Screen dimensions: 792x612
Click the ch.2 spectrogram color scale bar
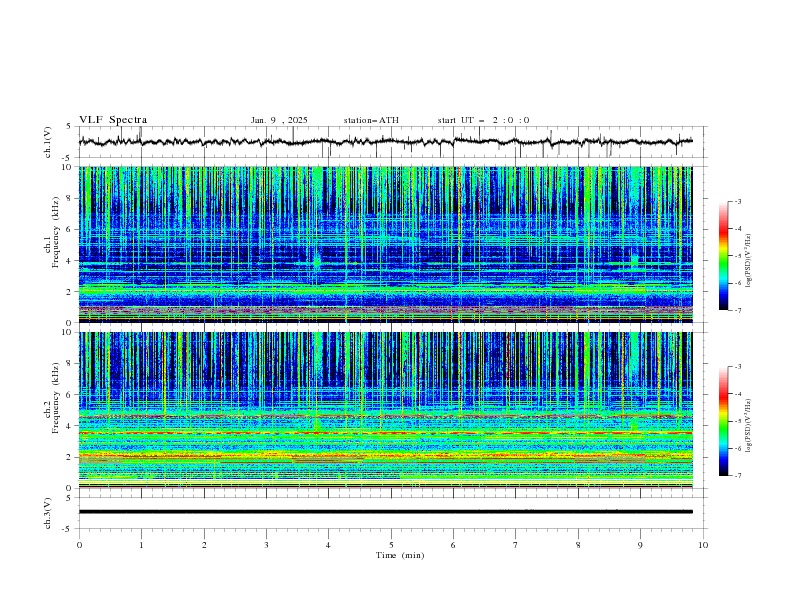point(724,421)
